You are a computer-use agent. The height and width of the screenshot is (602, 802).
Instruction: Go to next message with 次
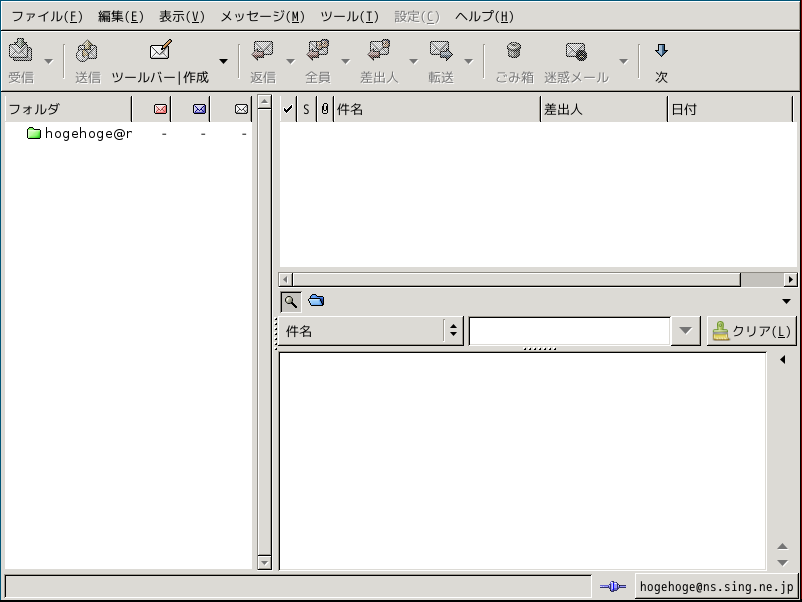click(x=661, y=61)
